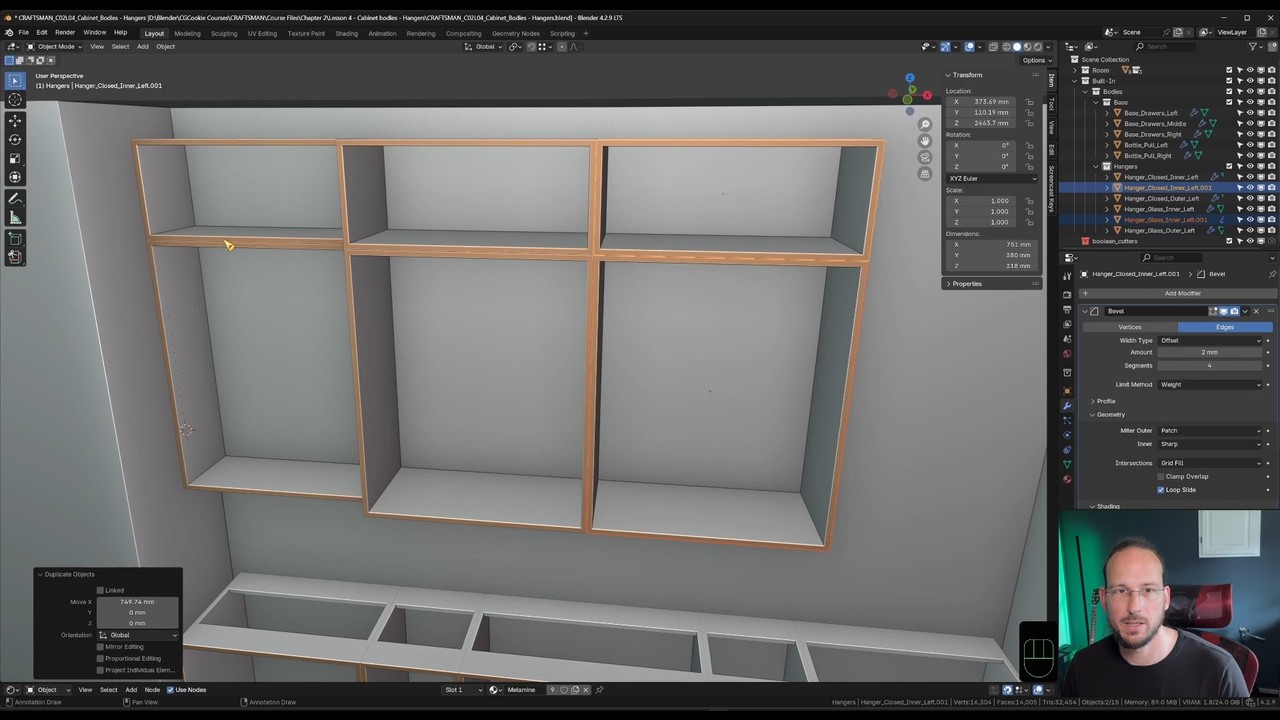Select the Measure tool

[x=15, y=217]
